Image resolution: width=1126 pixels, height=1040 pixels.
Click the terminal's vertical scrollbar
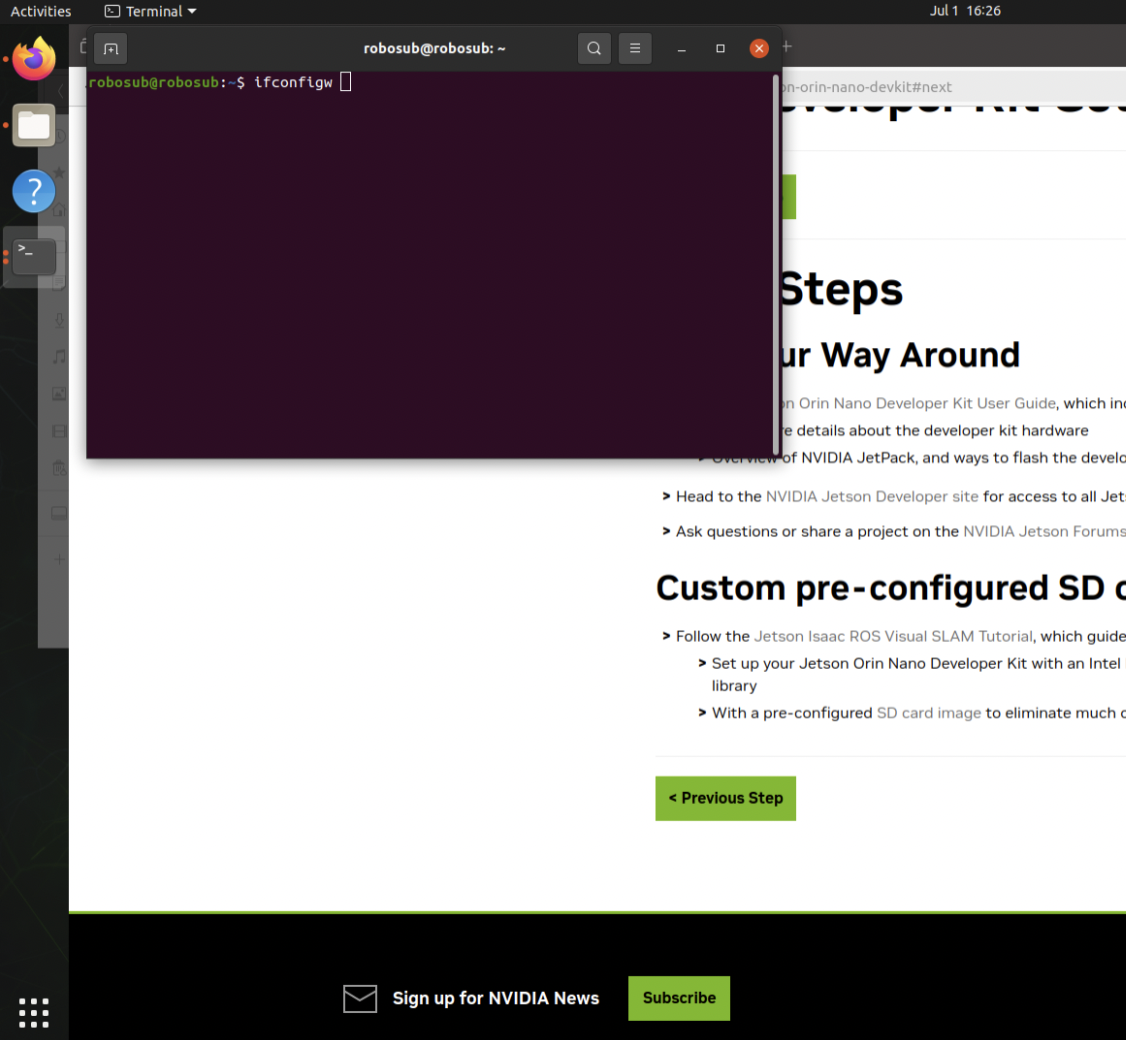[x=776, y=264]
